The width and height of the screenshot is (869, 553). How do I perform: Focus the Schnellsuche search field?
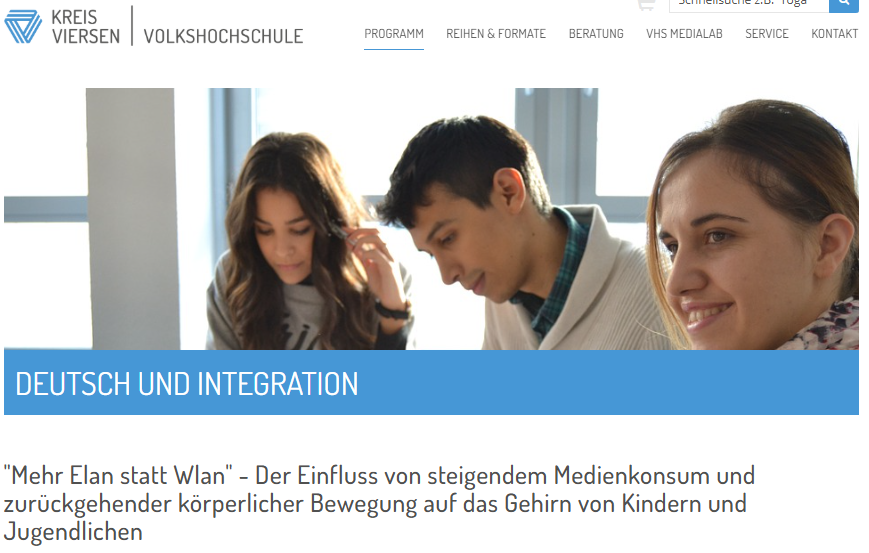(x=749, y=5)
